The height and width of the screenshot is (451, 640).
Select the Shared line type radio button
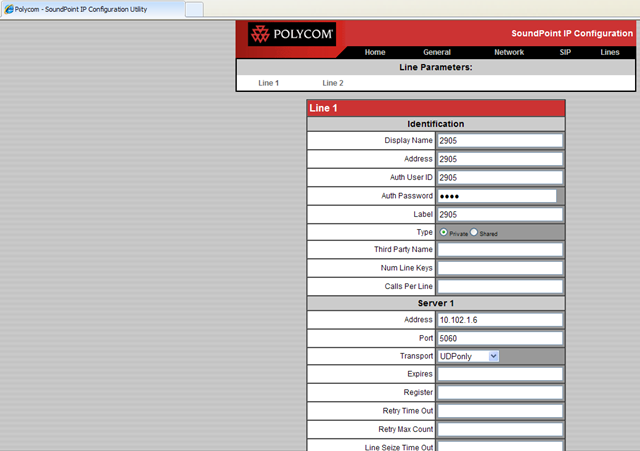tap(473, 232)
